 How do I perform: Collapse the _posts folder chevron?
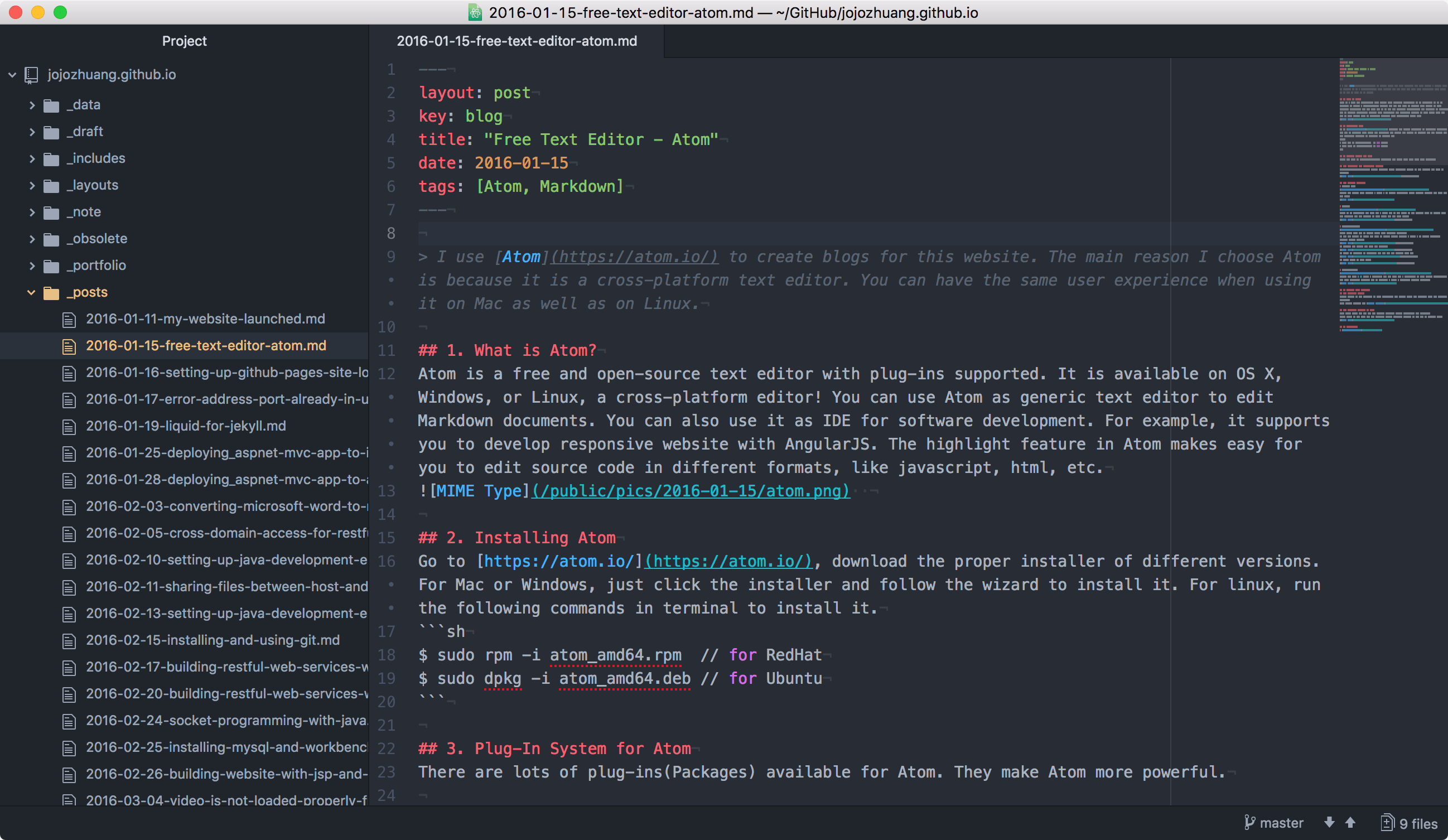click(x=32, y=292)
